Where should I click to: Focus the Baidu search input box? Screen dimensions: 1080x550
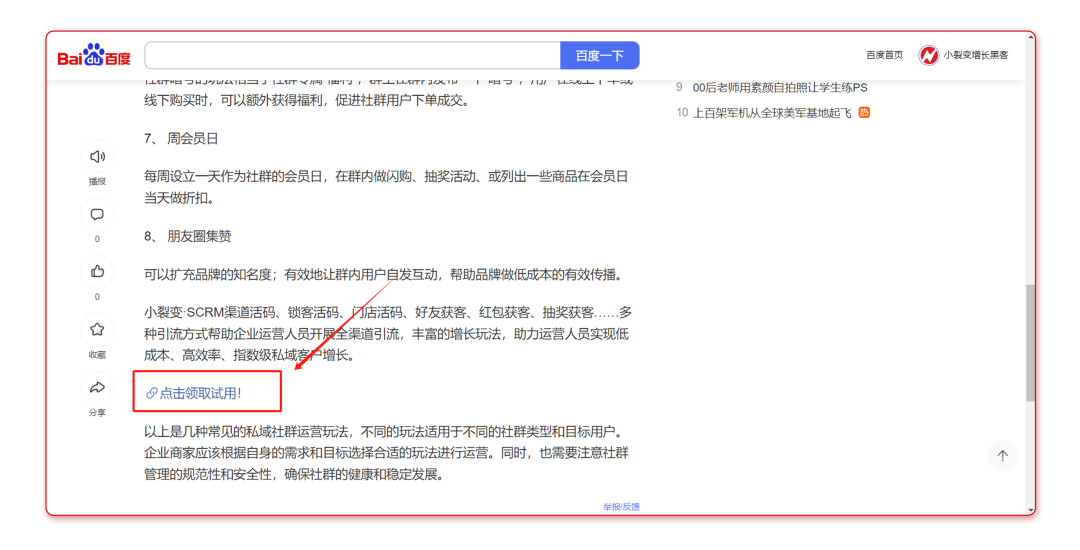coord(352,56)
